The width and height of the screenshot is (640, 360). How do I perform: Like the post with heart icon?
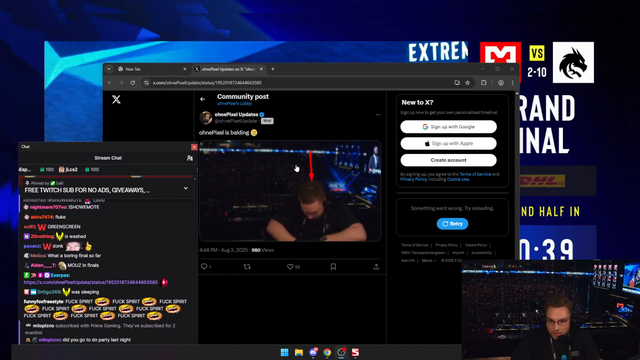[x=290, y=267]
